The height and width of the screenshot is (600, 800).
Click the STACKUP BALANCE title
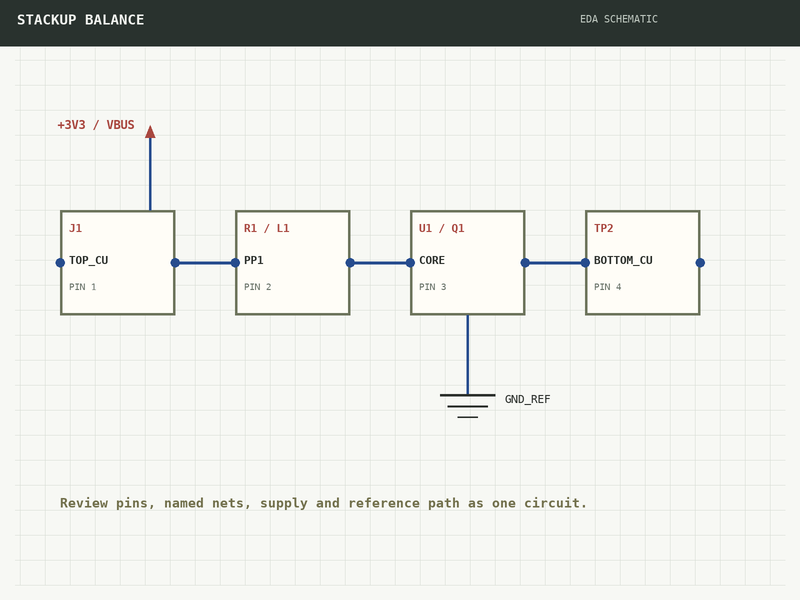click(x=81, y=20)
